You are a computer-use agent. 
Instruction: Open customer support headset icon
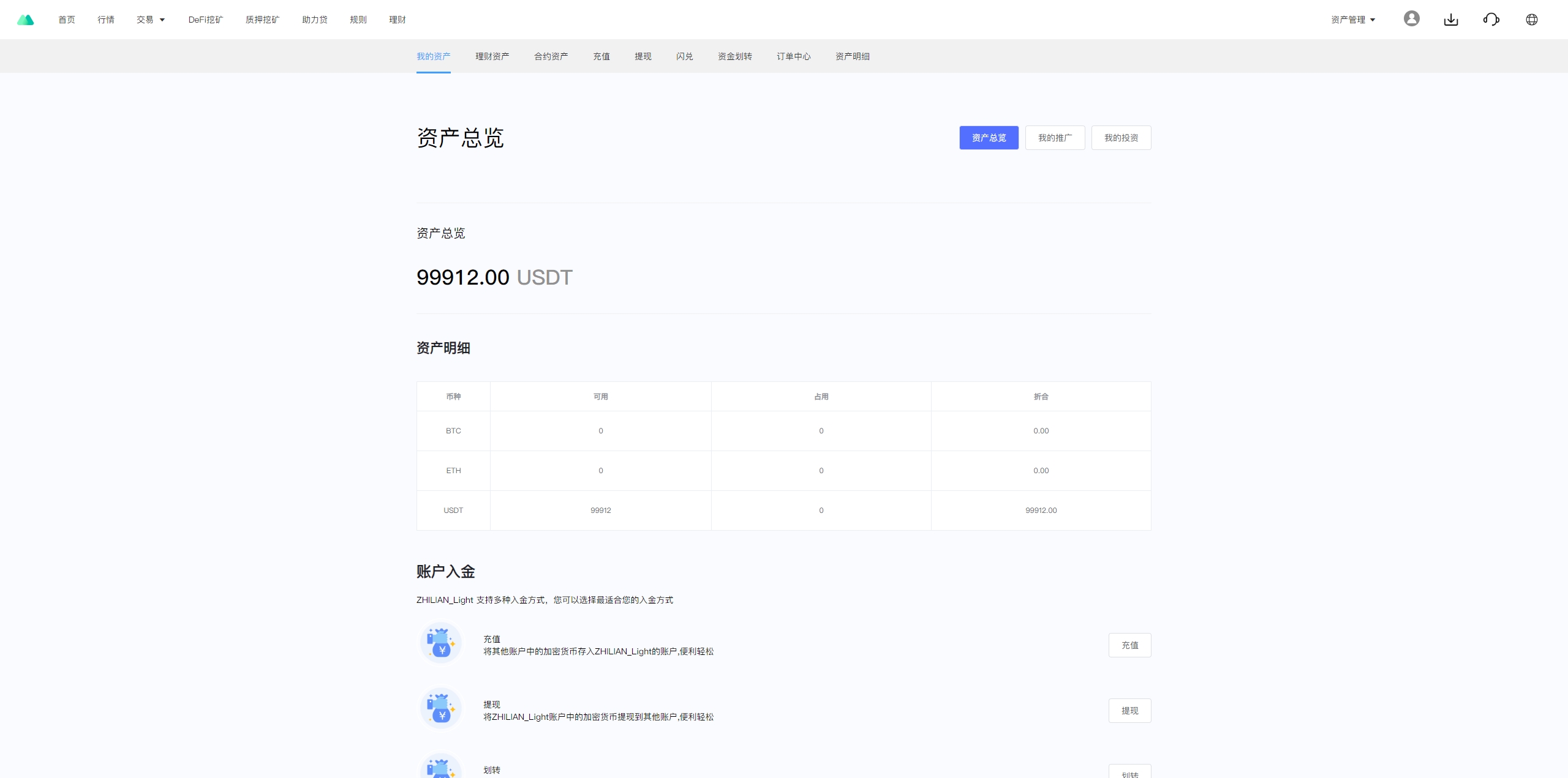point(1491,20)
